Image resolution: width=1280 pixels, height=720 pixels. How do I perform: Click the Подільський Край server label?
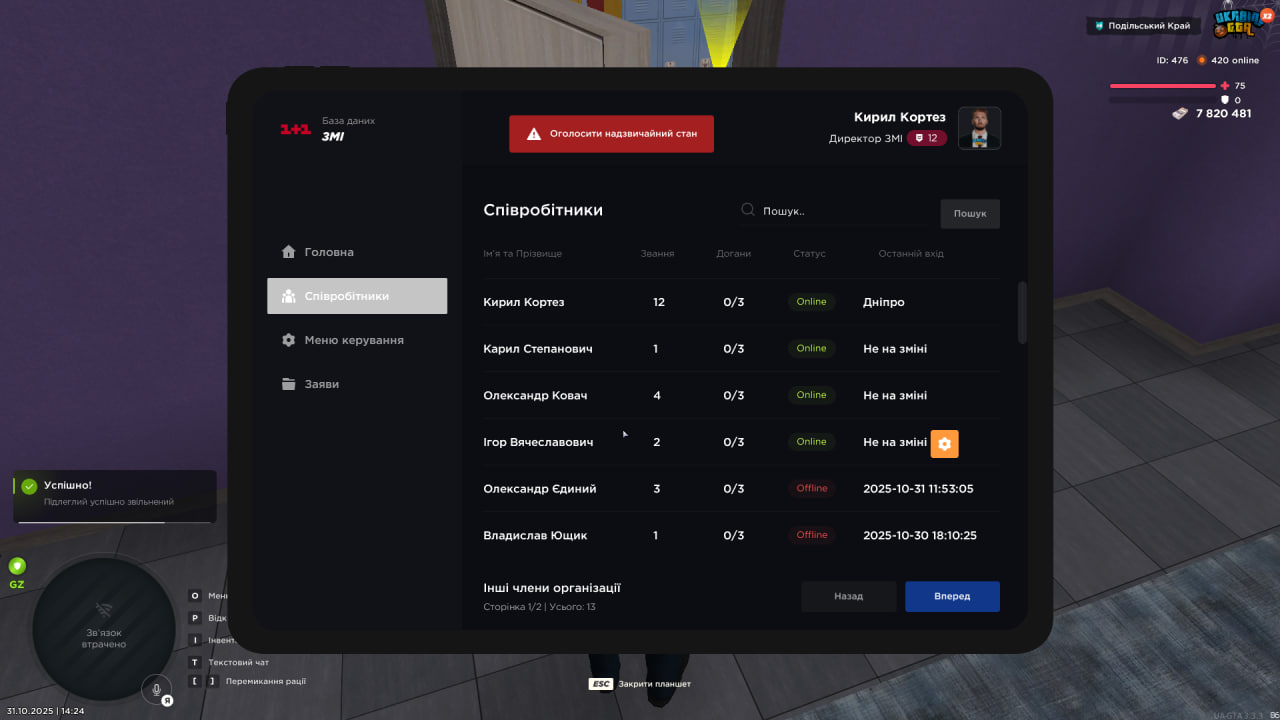[1143, 26]
